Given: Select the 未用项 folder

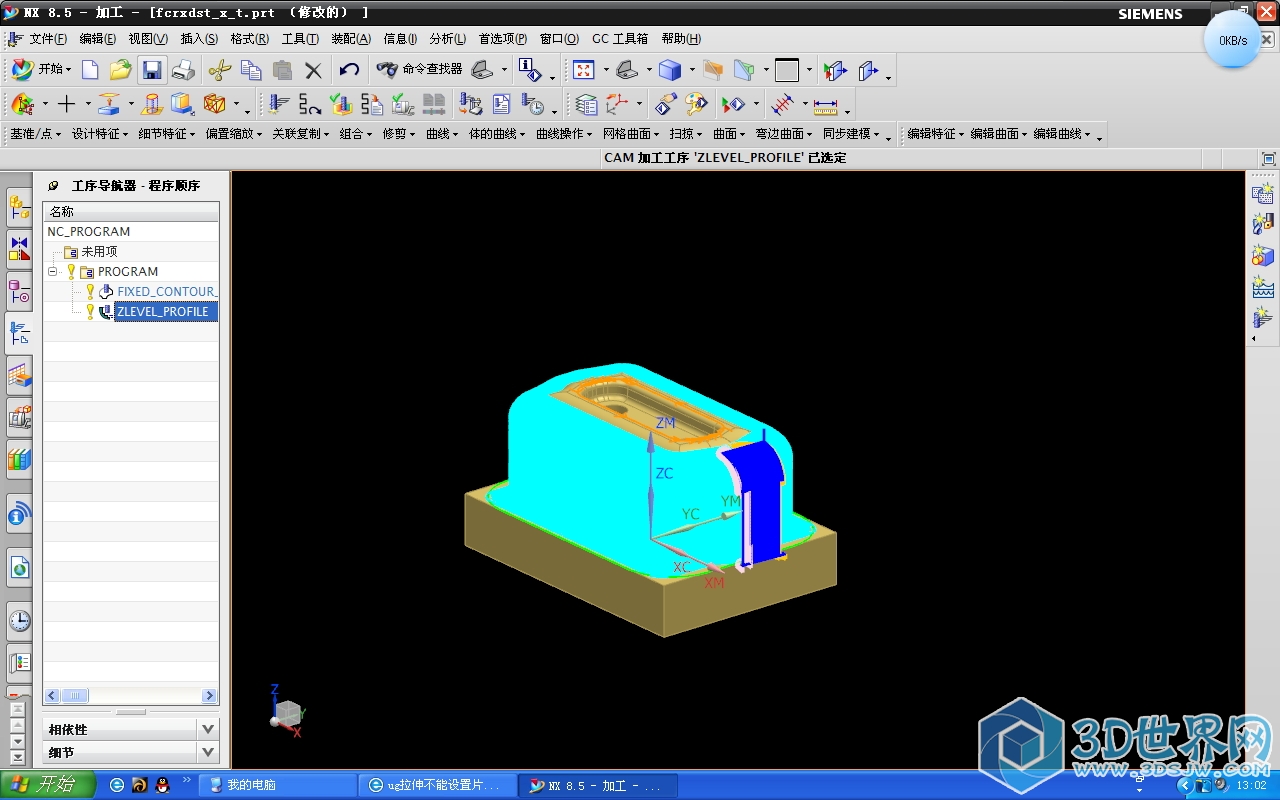Looking at the screenshot, I should 99,251.
